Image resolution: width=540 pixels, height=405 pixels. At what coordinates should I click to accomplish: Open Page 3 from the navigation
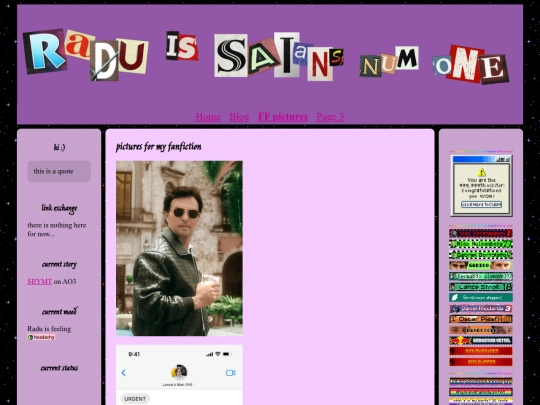pyautogui.click(x=330, y=117)
